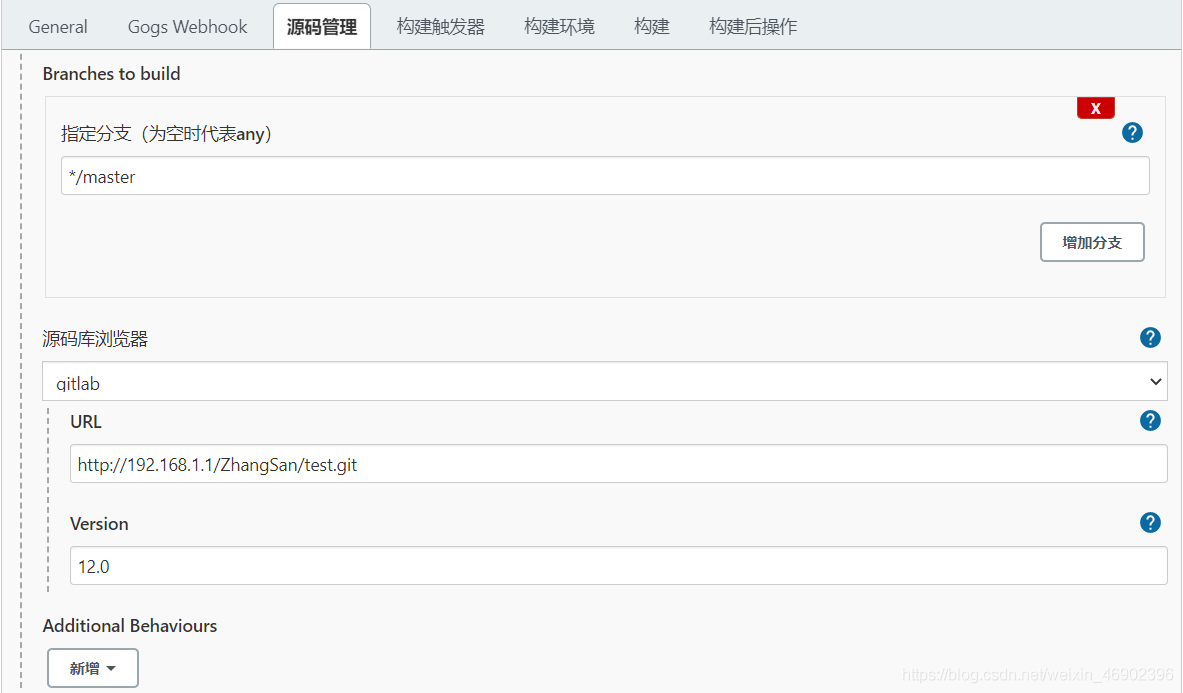Focus the repository browser URL text box
The height and width of the screenshot is (693, 1183).
618,464
